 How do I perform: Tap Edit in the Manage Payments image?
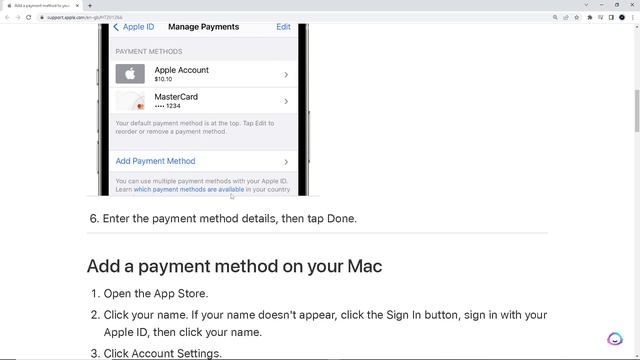point(283,27)
